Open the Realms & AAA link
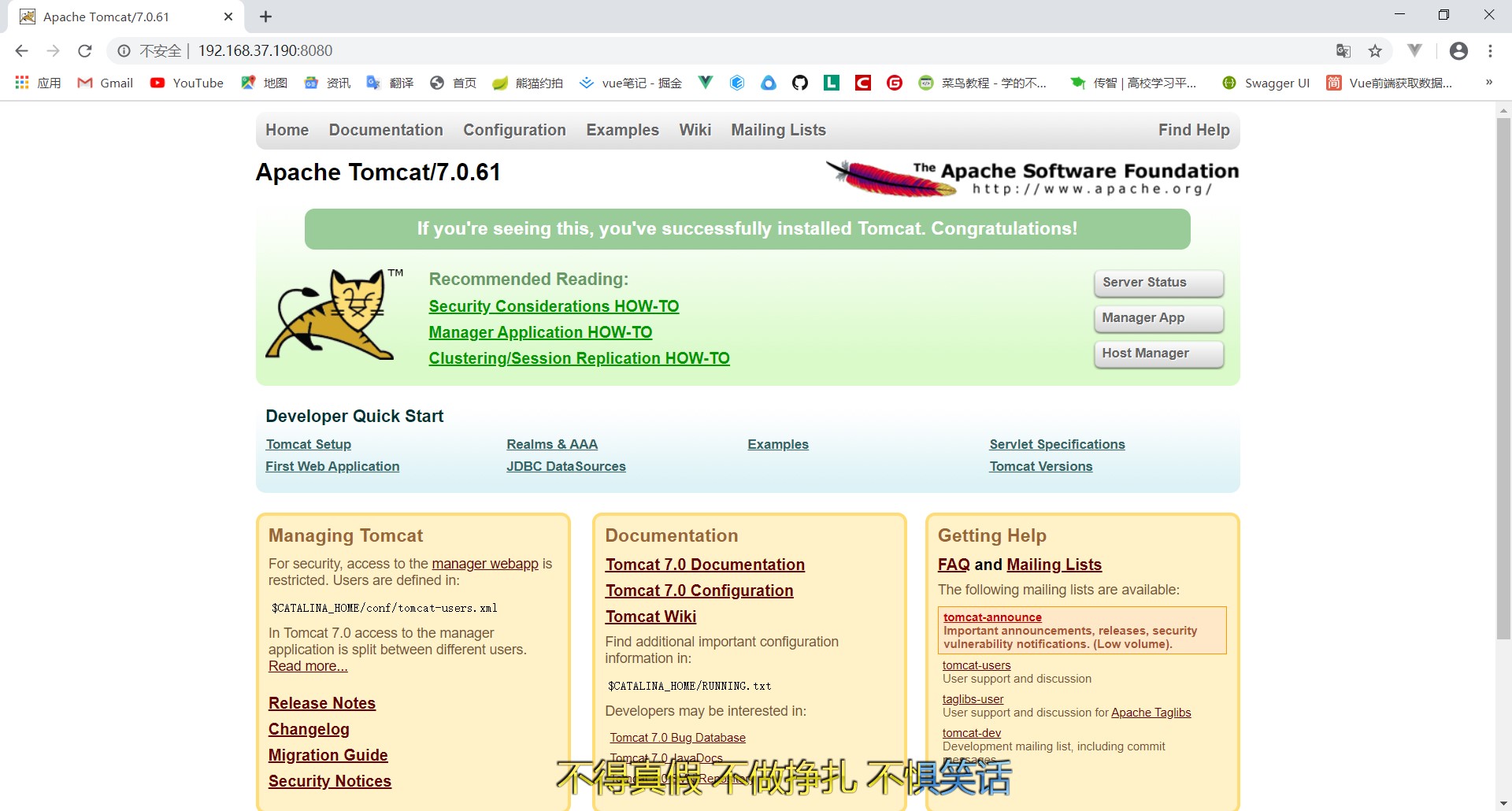Viewport: 1512px width, 811px height. coord(552,444)
